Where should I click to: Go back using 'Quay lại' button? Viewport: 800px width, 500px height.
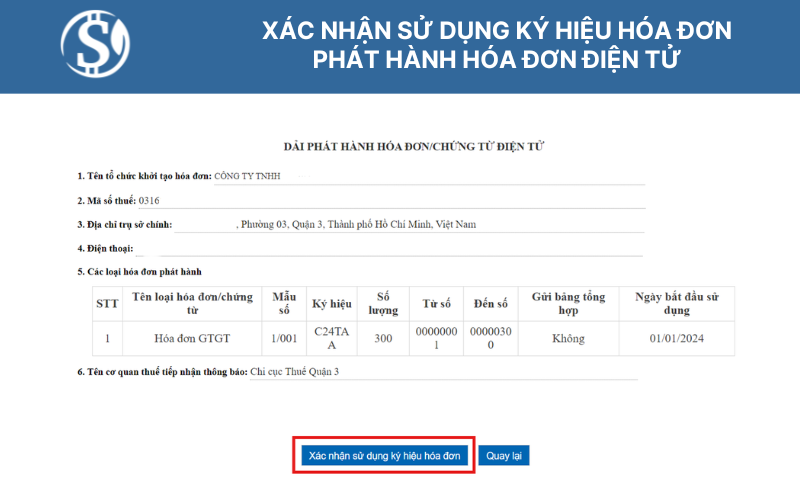click(x=504, y=455)
